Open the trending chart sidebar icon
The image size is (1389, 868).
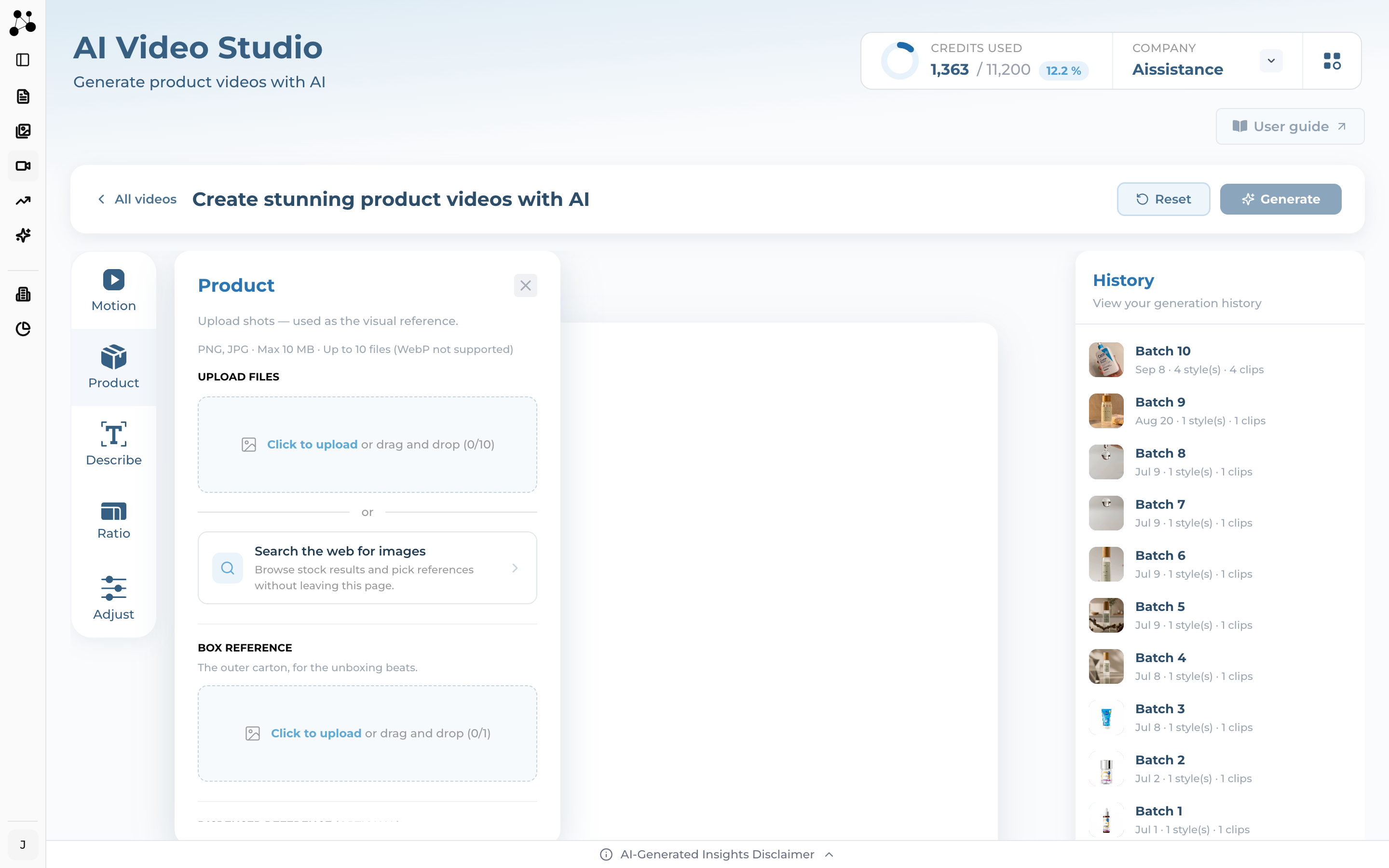coord(23,200)
